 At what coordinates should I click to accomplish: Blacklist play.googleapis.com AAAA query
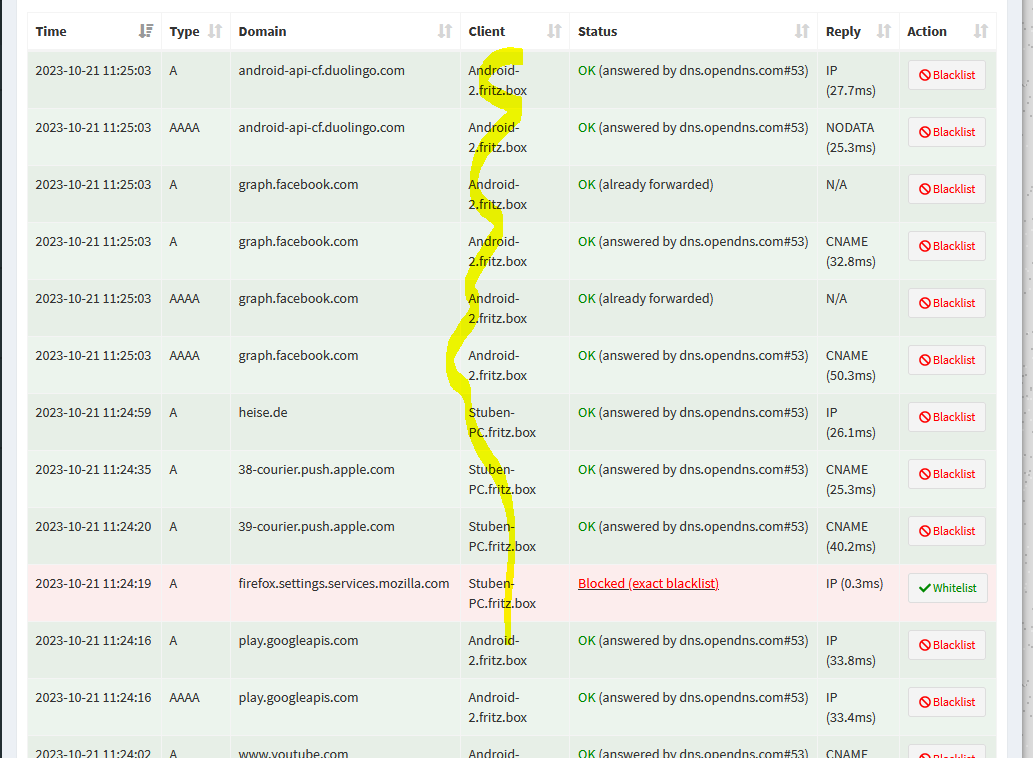point(947,702)
